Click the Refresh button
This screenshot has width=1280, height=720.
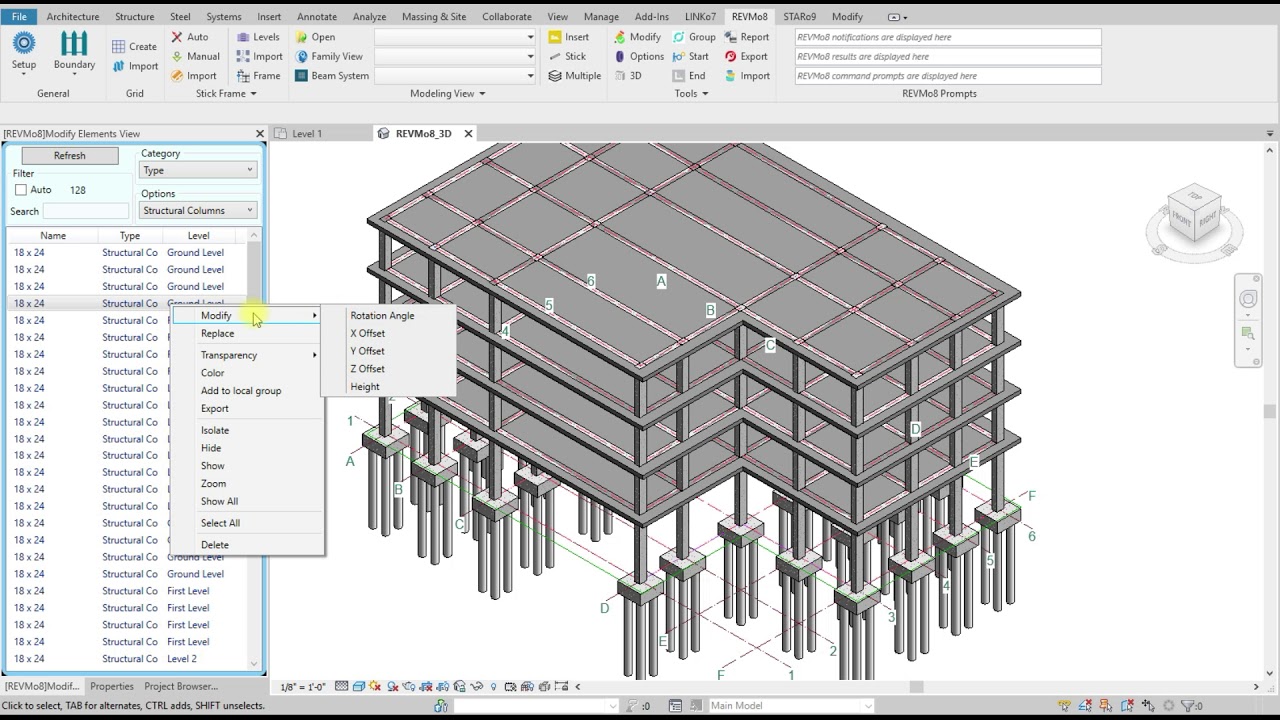pyautogui.click(x=70, y=155)
